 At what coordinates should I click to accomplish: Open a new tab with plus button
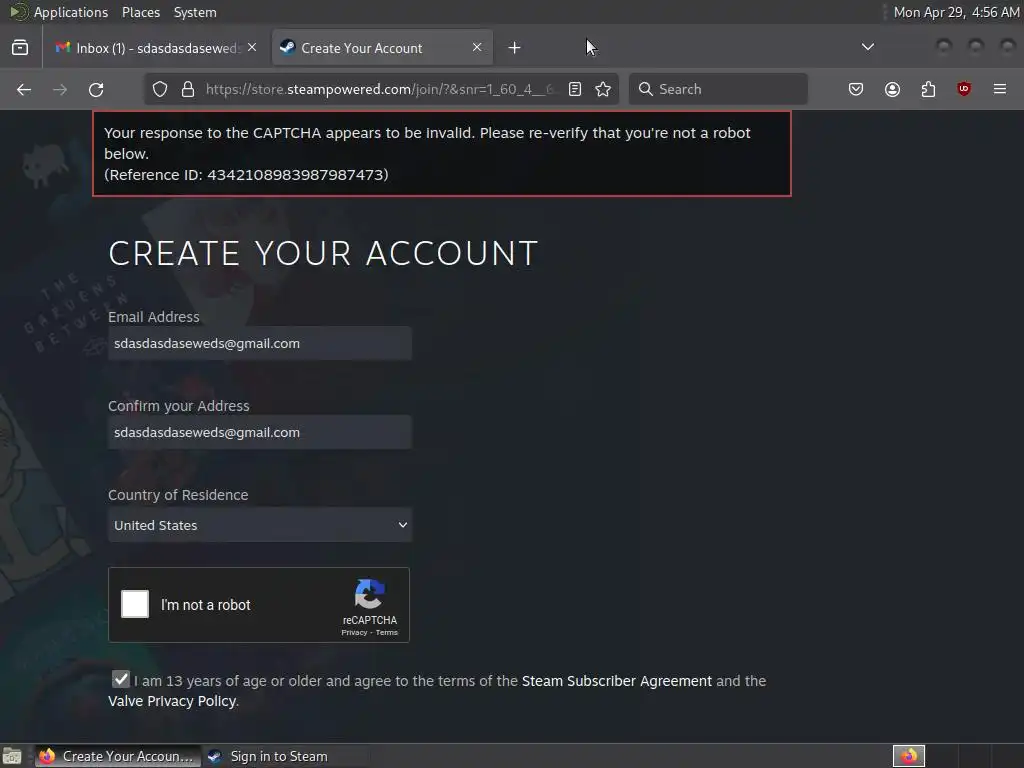coord(515,48)
